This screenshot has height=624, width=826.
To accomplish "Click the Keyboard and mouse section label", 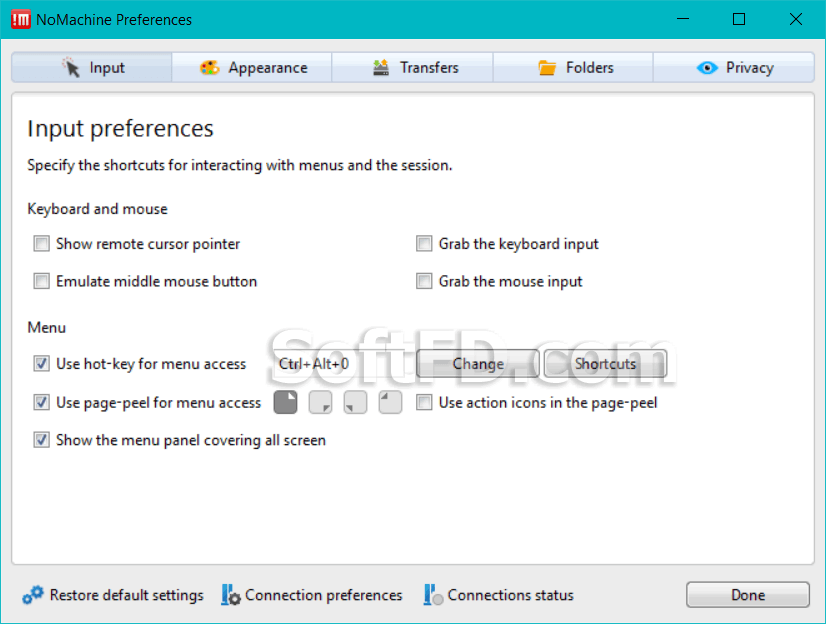I will coord(97,209).
